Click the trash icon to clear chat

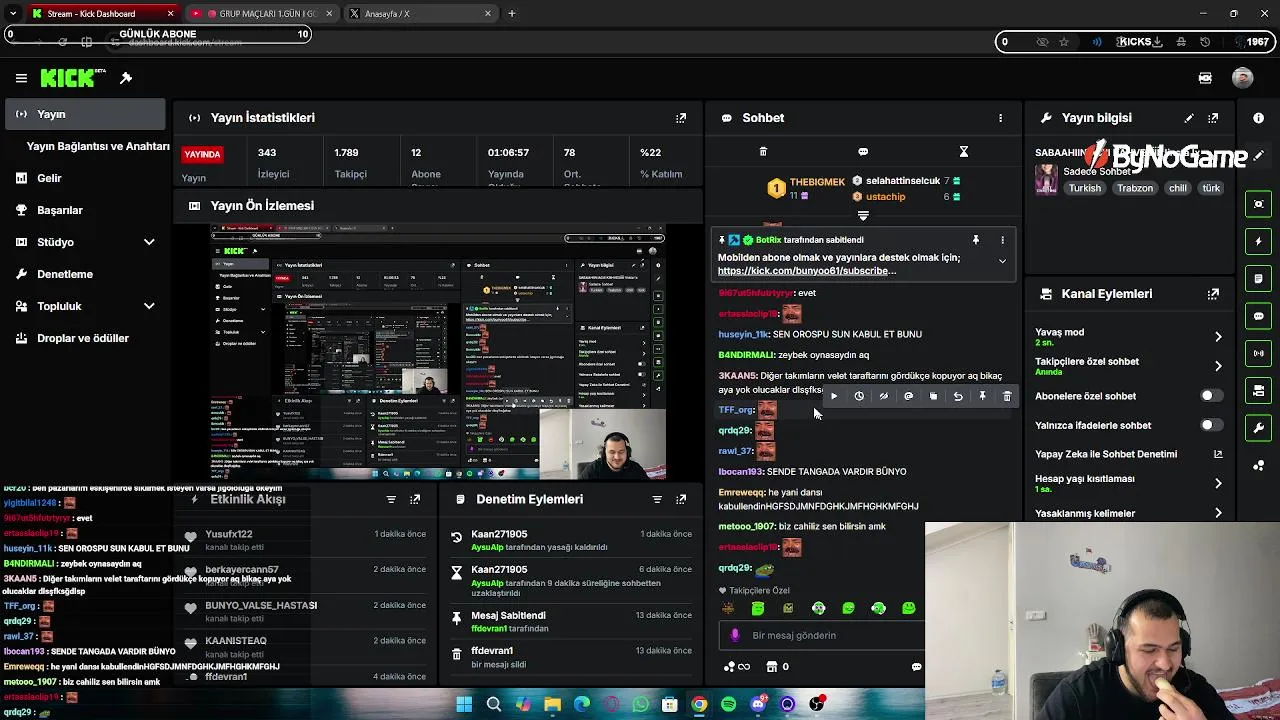(x=763, y=152)
